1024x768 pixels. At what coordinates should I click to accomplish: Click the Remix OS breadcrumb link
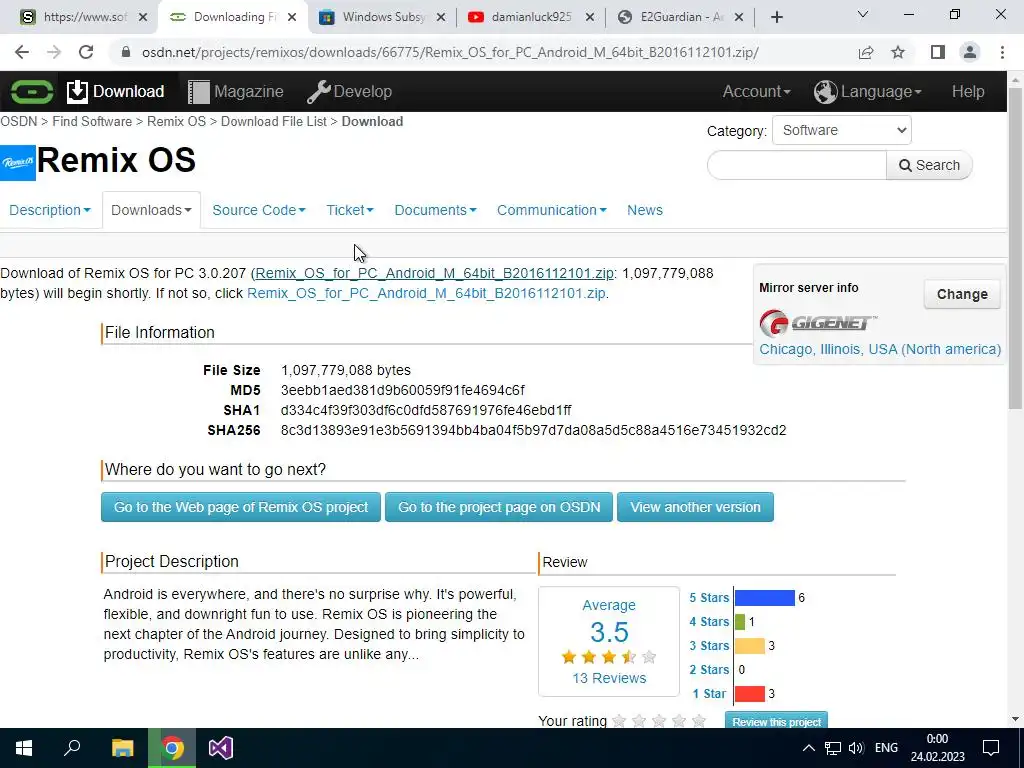[x=176, y=121]
